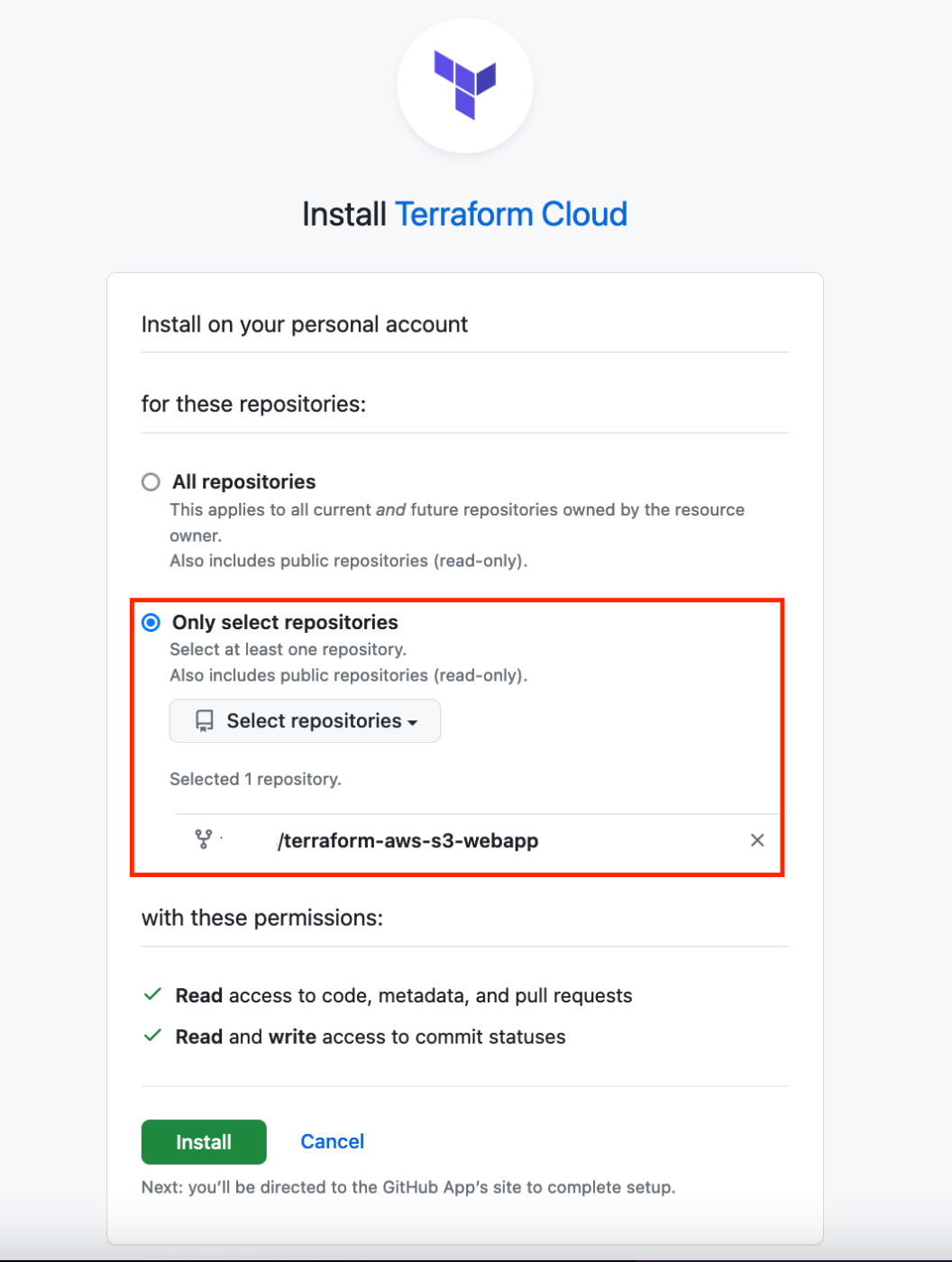Click the Terraform logo at top
The width and height of the screenshot is (952, 1262).
[x=465, y=86]
